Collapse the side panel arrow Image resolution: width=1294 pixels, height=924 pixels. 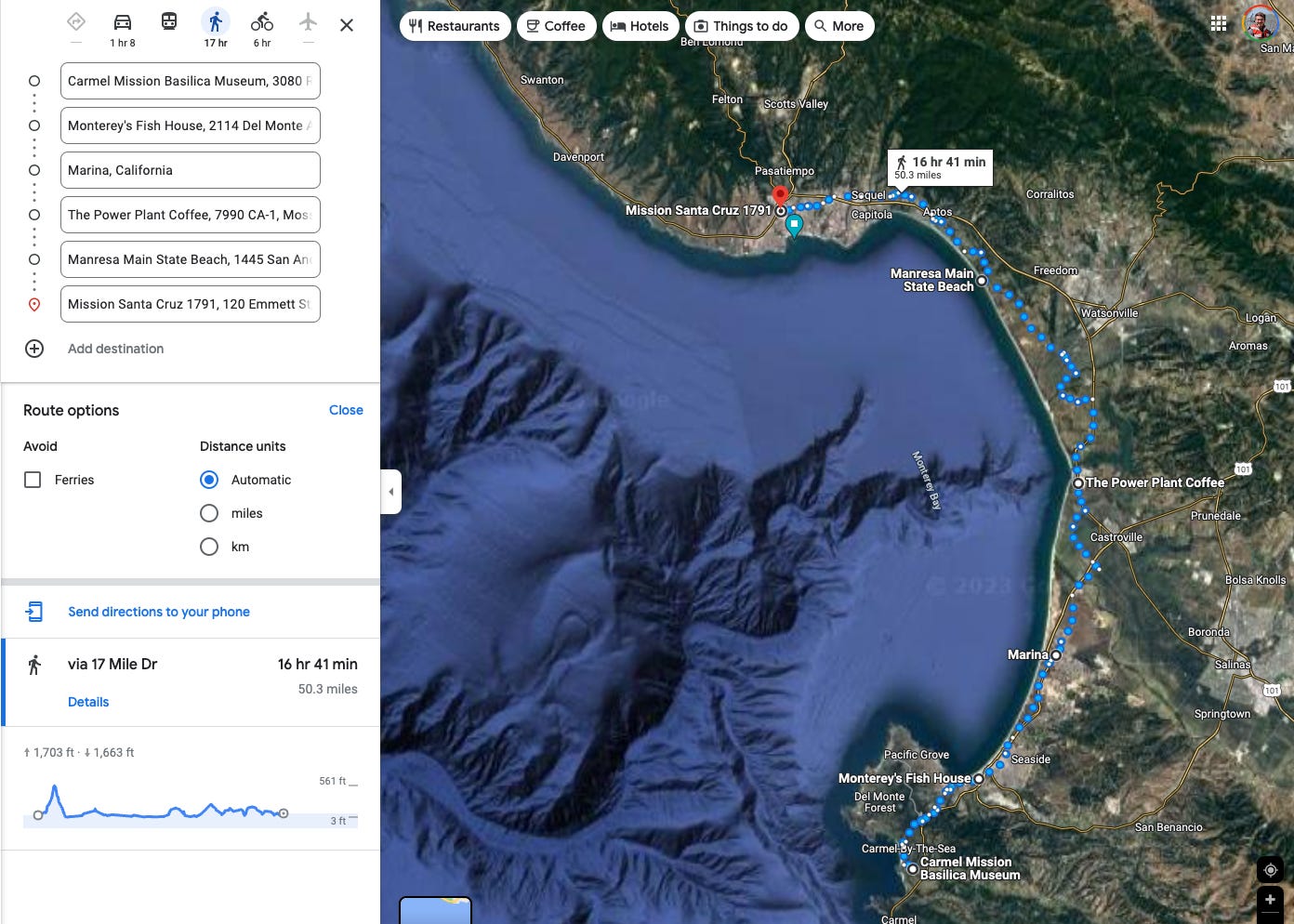pyautogui.click(x=391, y=492)
